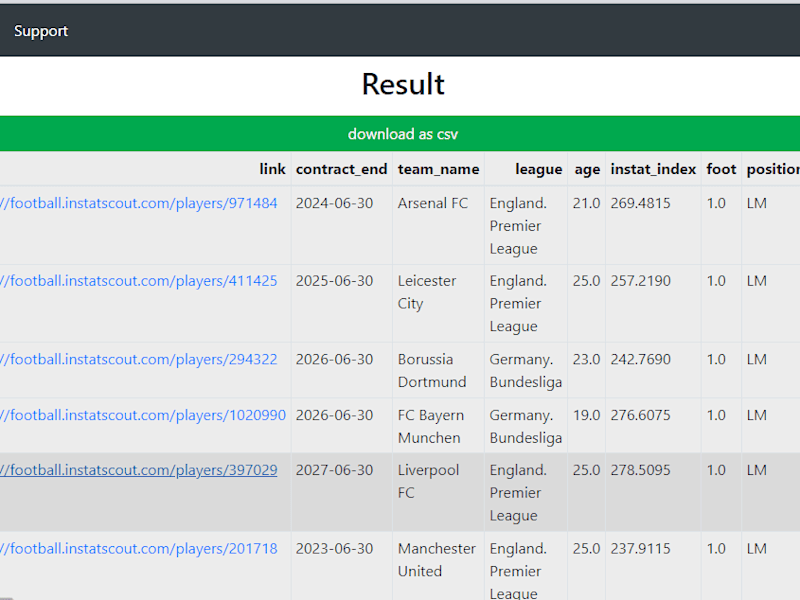Viewport: 800px width, 600px height.
Task: Click age value 19.0
Action: pos(586,415)
